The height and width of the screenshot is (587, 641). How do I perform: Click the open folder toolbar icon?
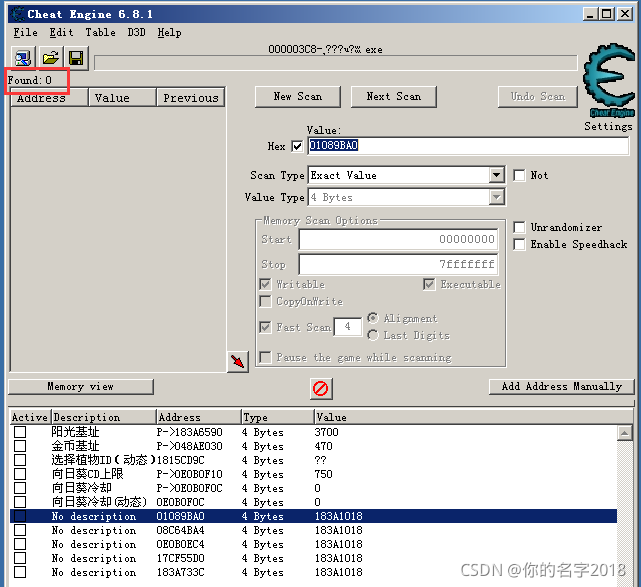[50, 58]
